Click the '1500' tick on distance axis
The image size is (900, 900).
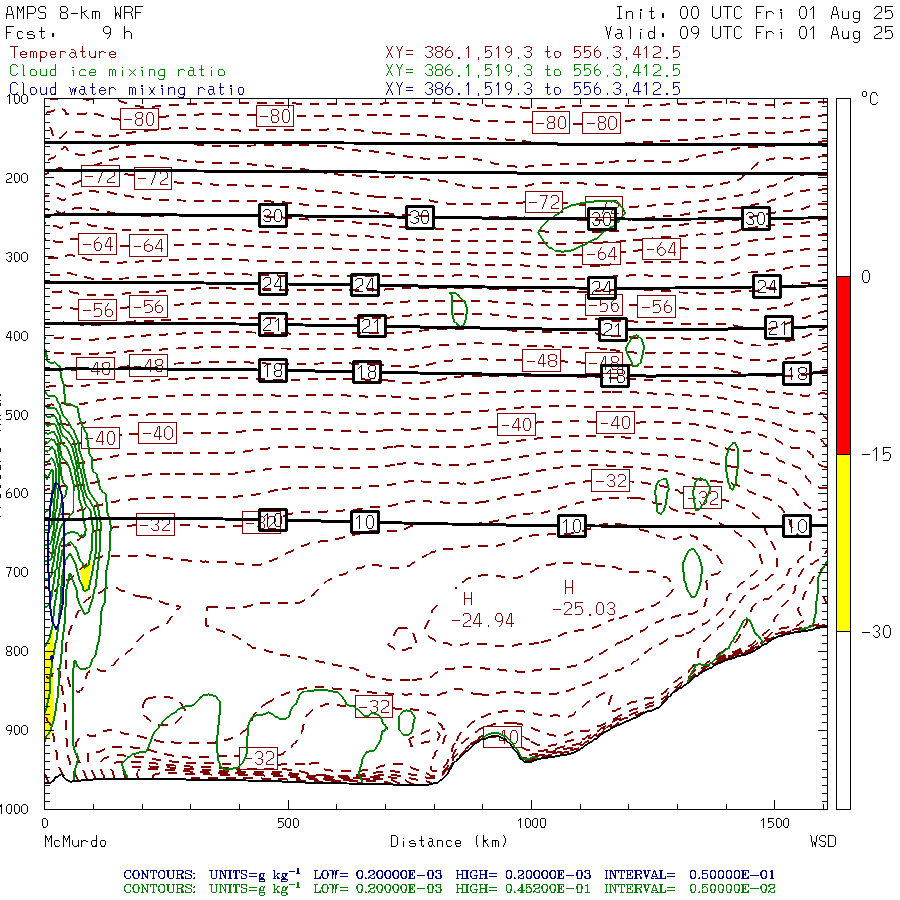(x=775, y=823)
